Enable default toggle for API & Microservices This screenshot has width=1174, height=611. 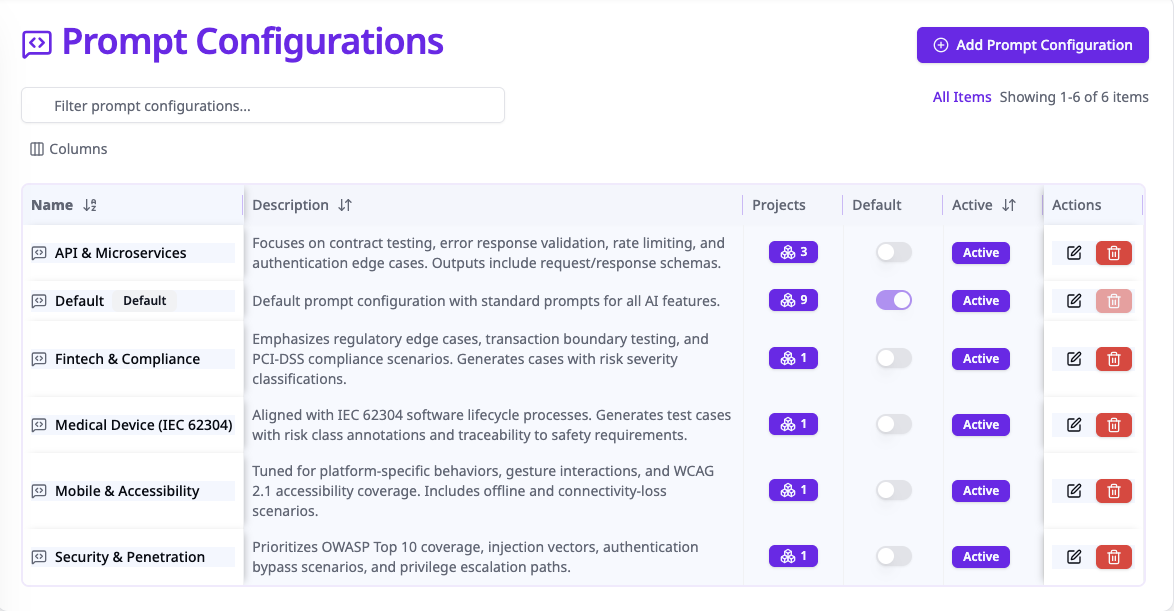[x=894, y=253]
